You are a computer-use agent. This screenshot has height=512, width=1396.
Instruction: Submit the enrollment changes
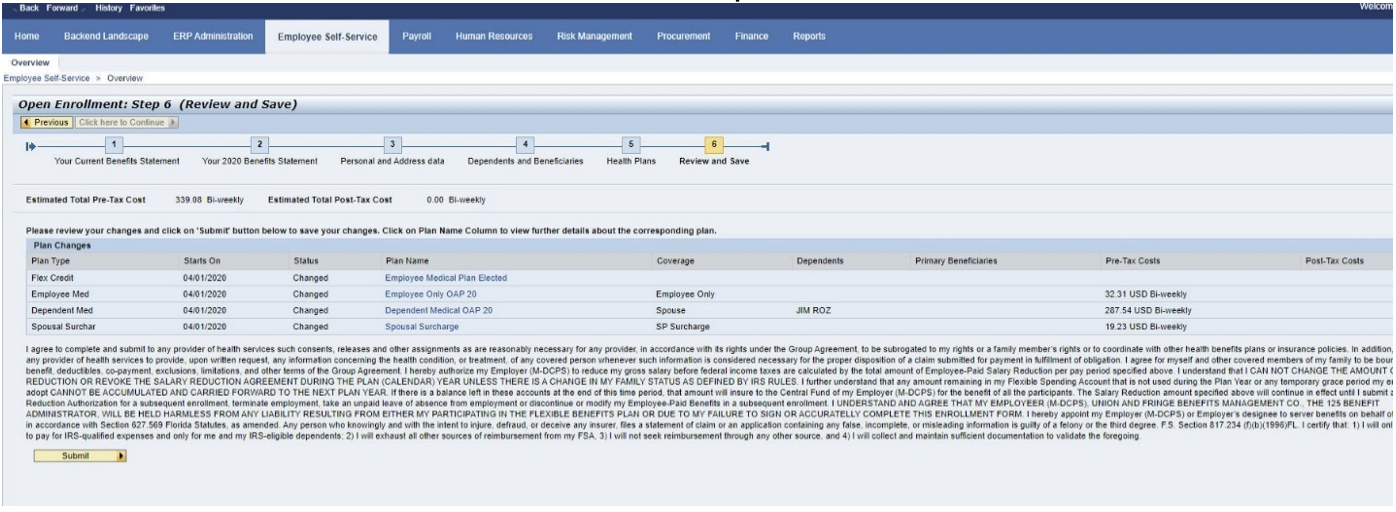pos(81,455)
